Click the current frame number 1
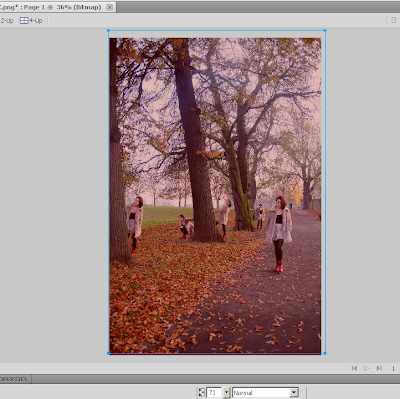 tap(393, 368)
